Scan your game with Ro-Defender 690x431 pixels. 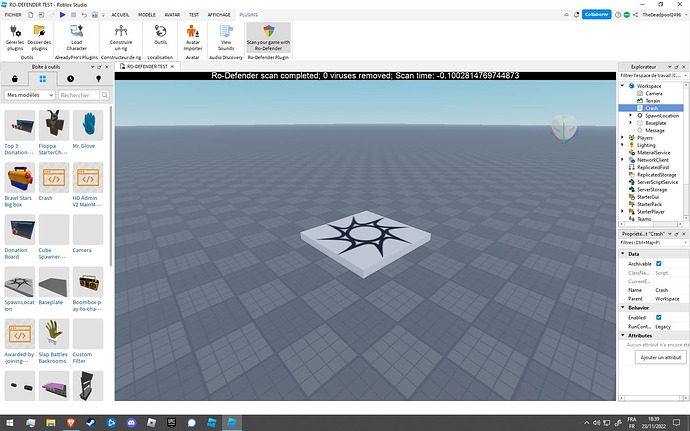[268, 38]
